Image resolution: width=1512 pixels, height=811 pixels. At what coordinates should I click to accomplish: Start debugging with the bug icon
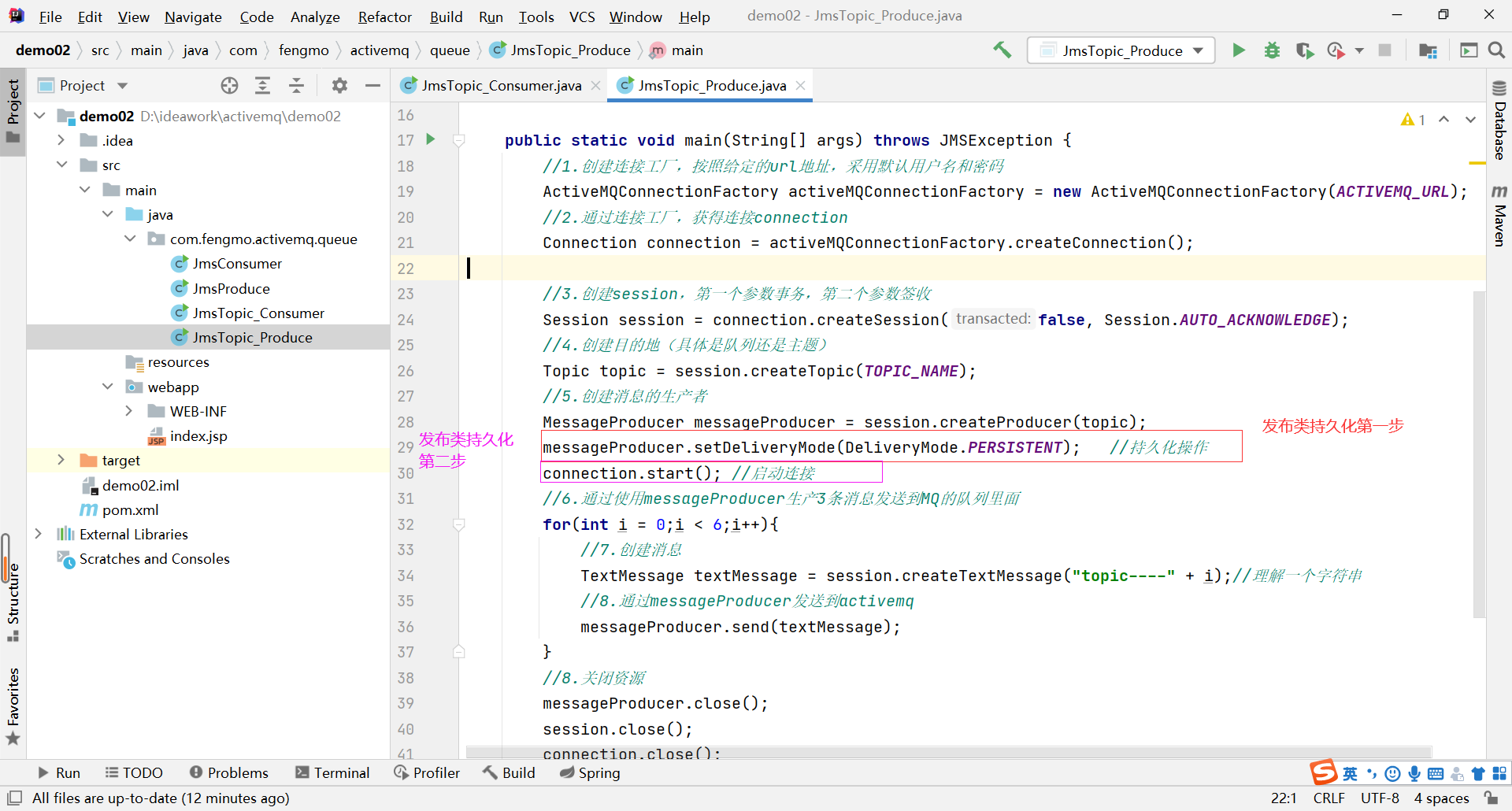point(1272,50)
